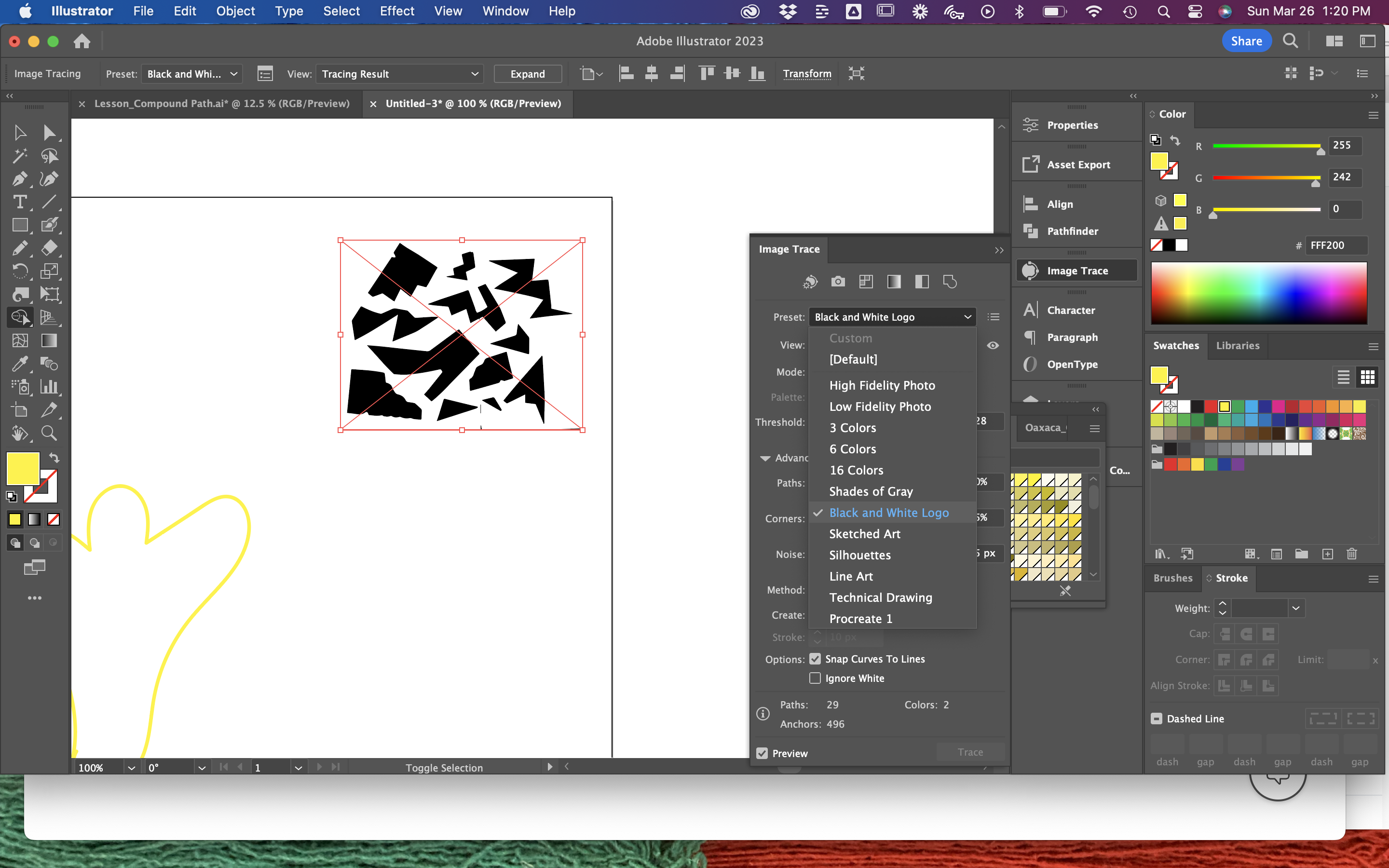Click the Auto-Color preset icon in Image Trace
1389x868 pixels.
point(810,282)
